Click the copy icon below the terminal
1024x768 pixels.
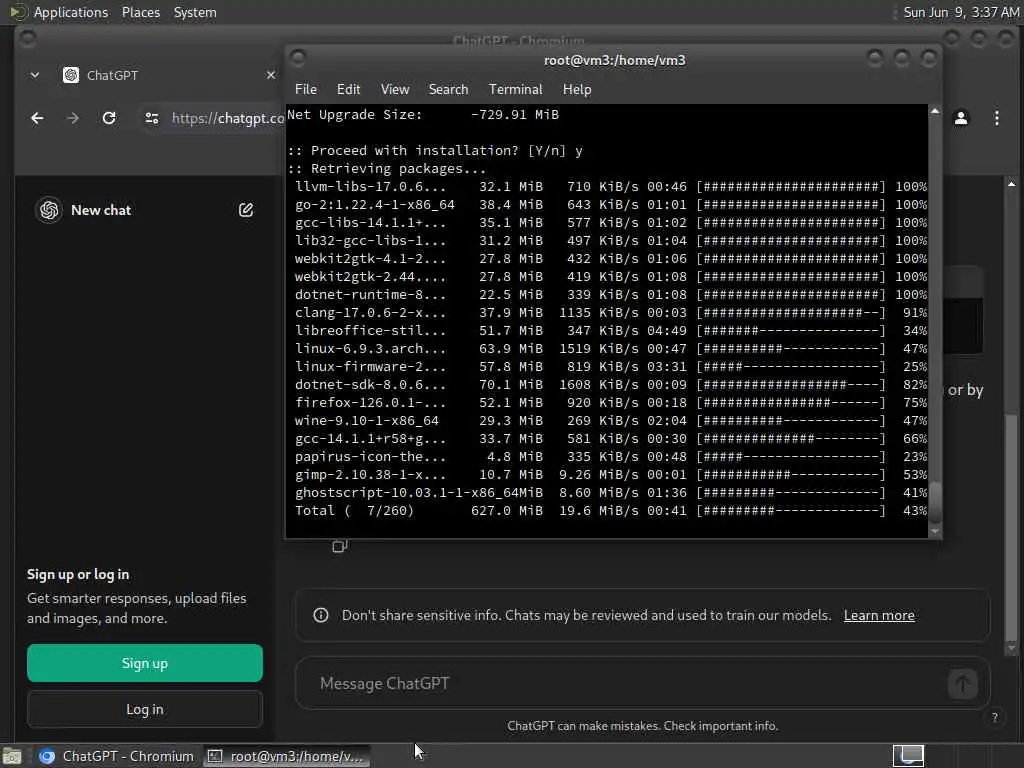click(x=339, y=546)
